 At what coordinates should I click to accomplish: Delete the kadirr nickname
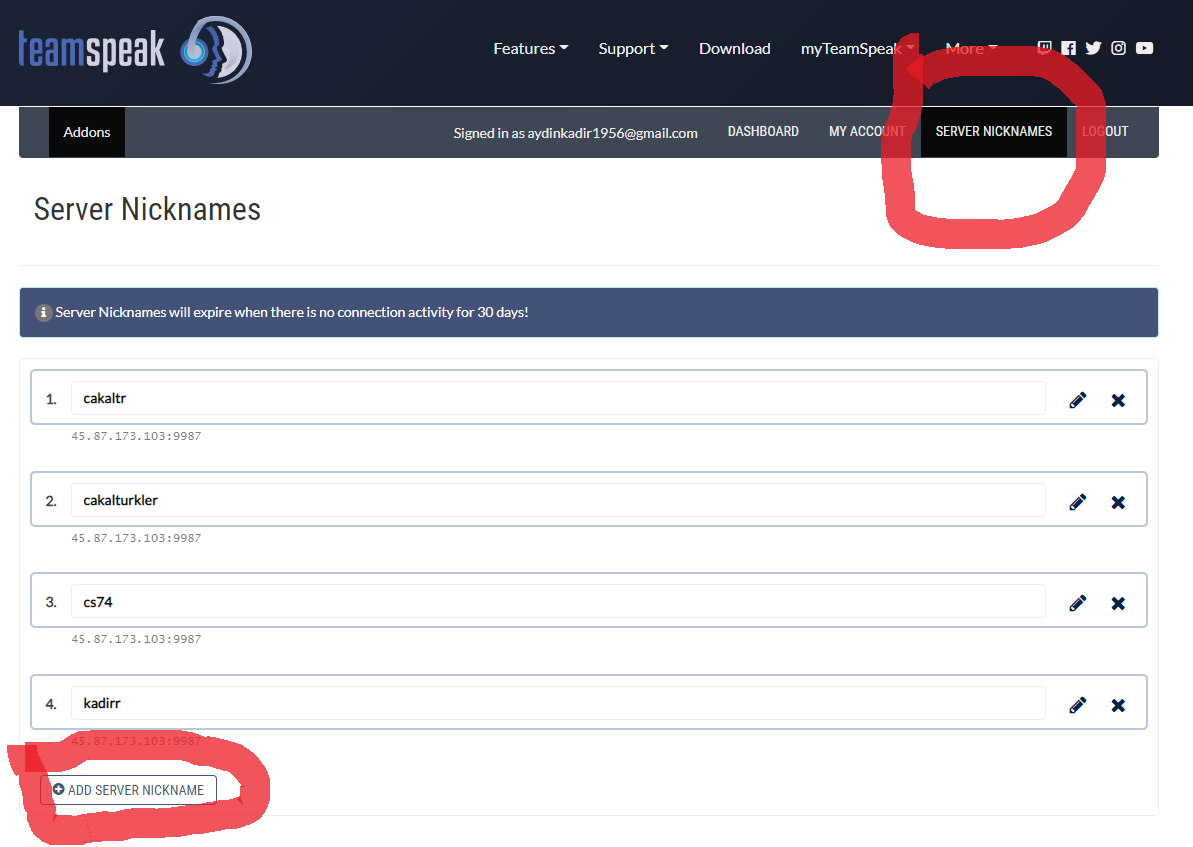pos(1118,705)
